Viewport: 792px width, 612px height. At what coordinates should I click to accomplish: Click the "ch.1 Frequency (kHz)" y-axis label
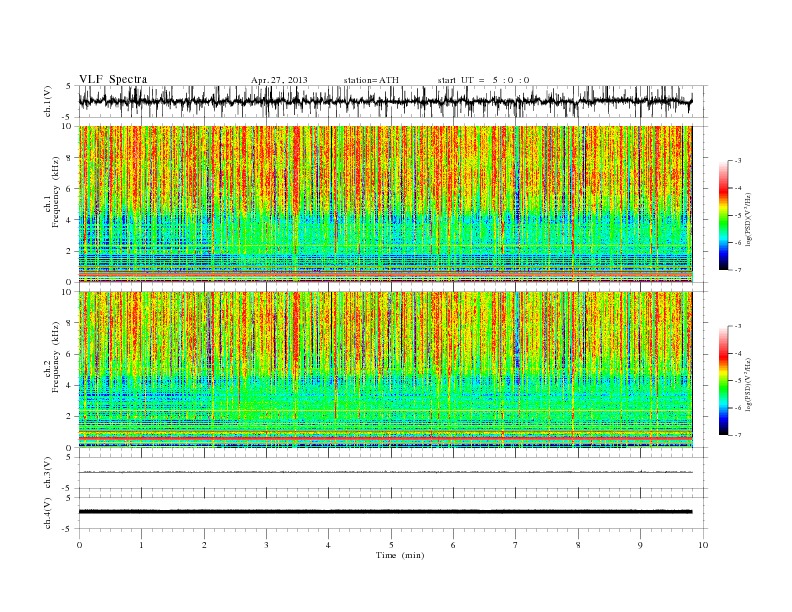tap(51, 192)
